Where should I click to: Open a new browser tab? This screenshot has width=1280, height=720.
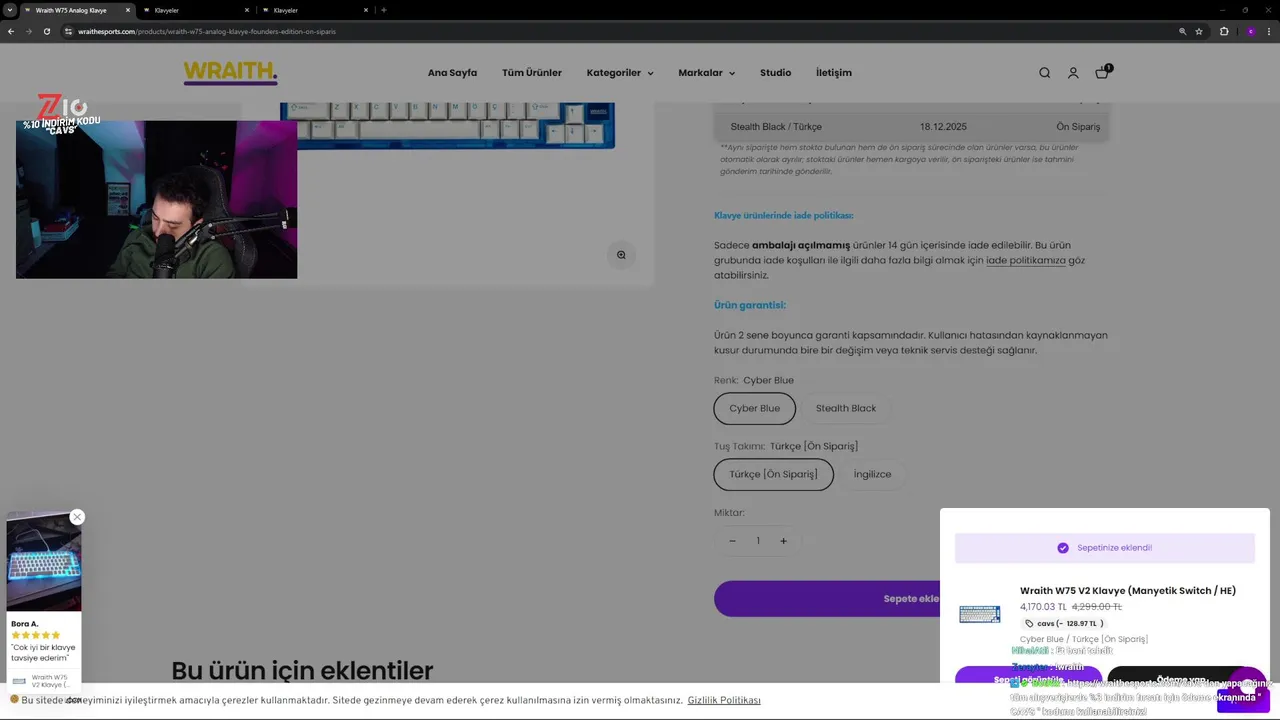click(x=384, y=10)
